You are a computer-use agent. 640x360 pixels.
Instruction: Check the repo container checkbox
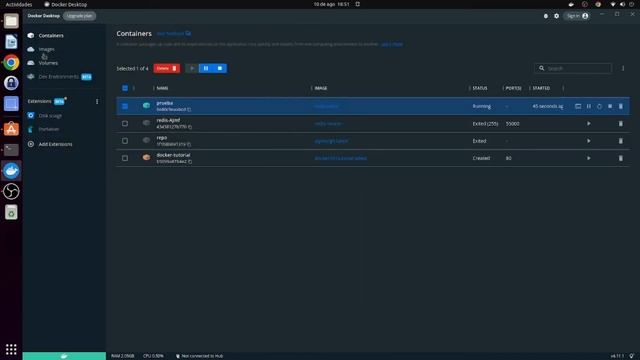[125, 141]
